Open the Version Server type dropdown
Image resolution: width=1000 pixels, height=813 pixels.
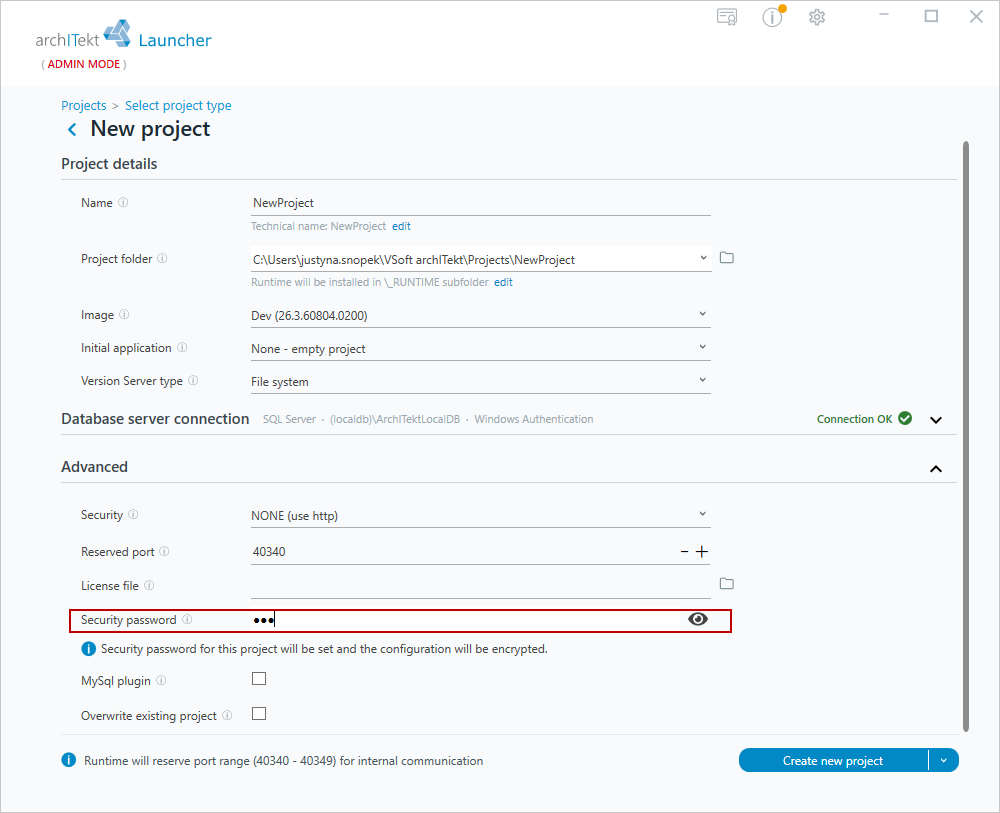click(703, 381)
